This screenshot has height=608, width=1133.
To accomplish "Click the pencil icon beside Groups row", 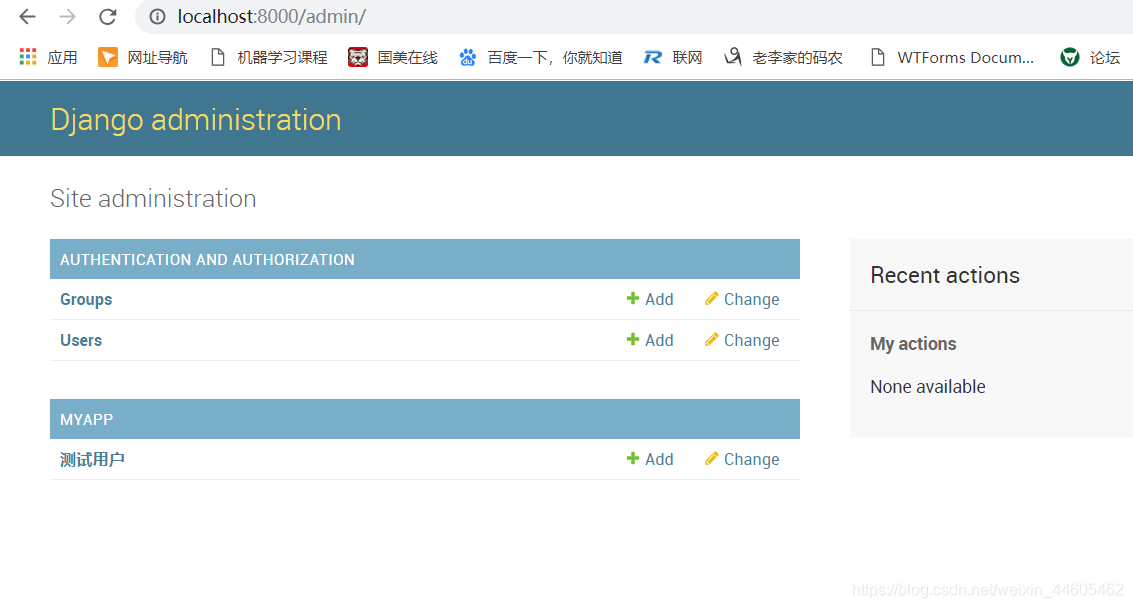I will (711, 298).
